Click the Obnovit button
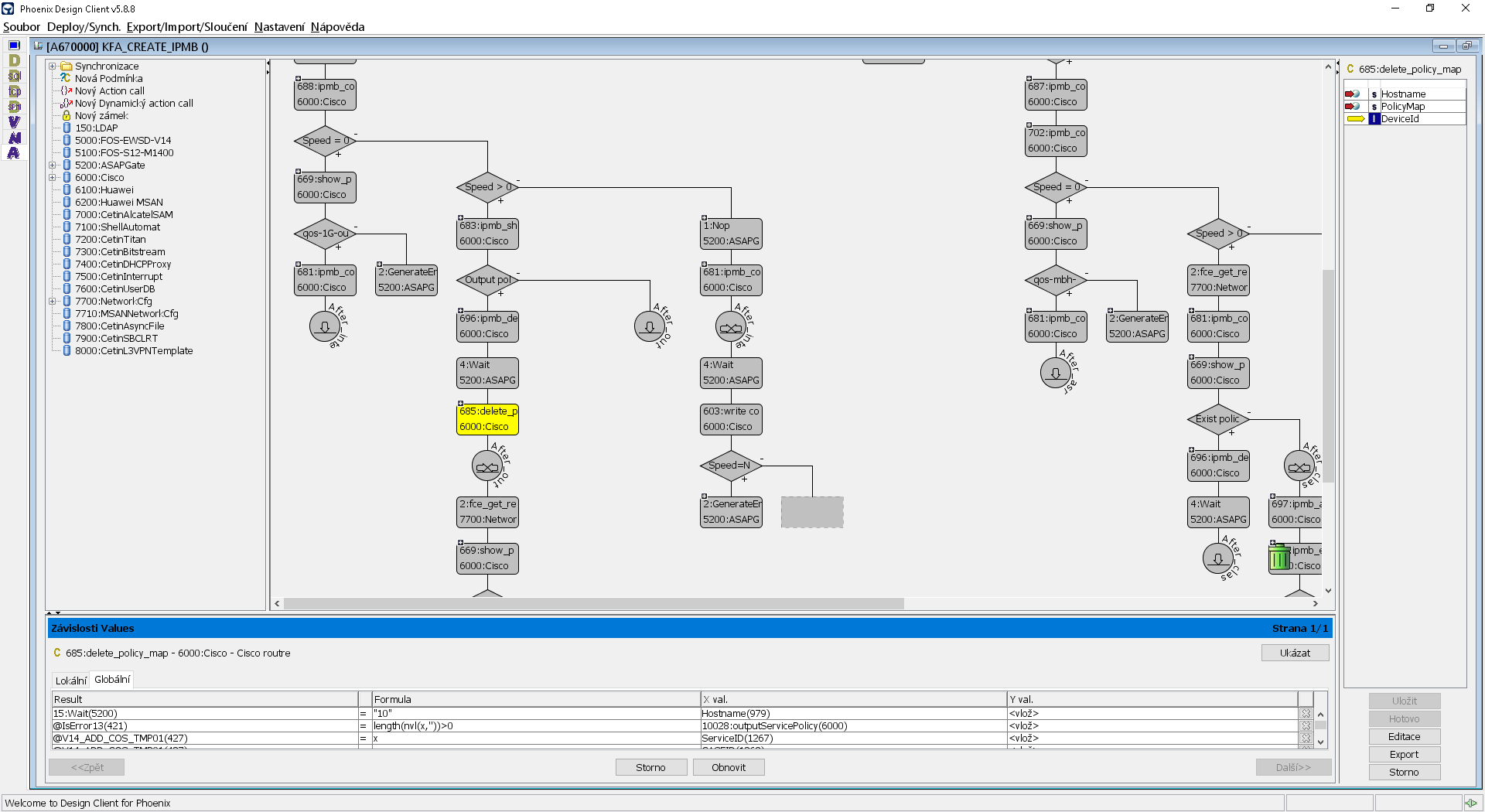The width and height of the screenshot is (1485, 812). point(729,767)
